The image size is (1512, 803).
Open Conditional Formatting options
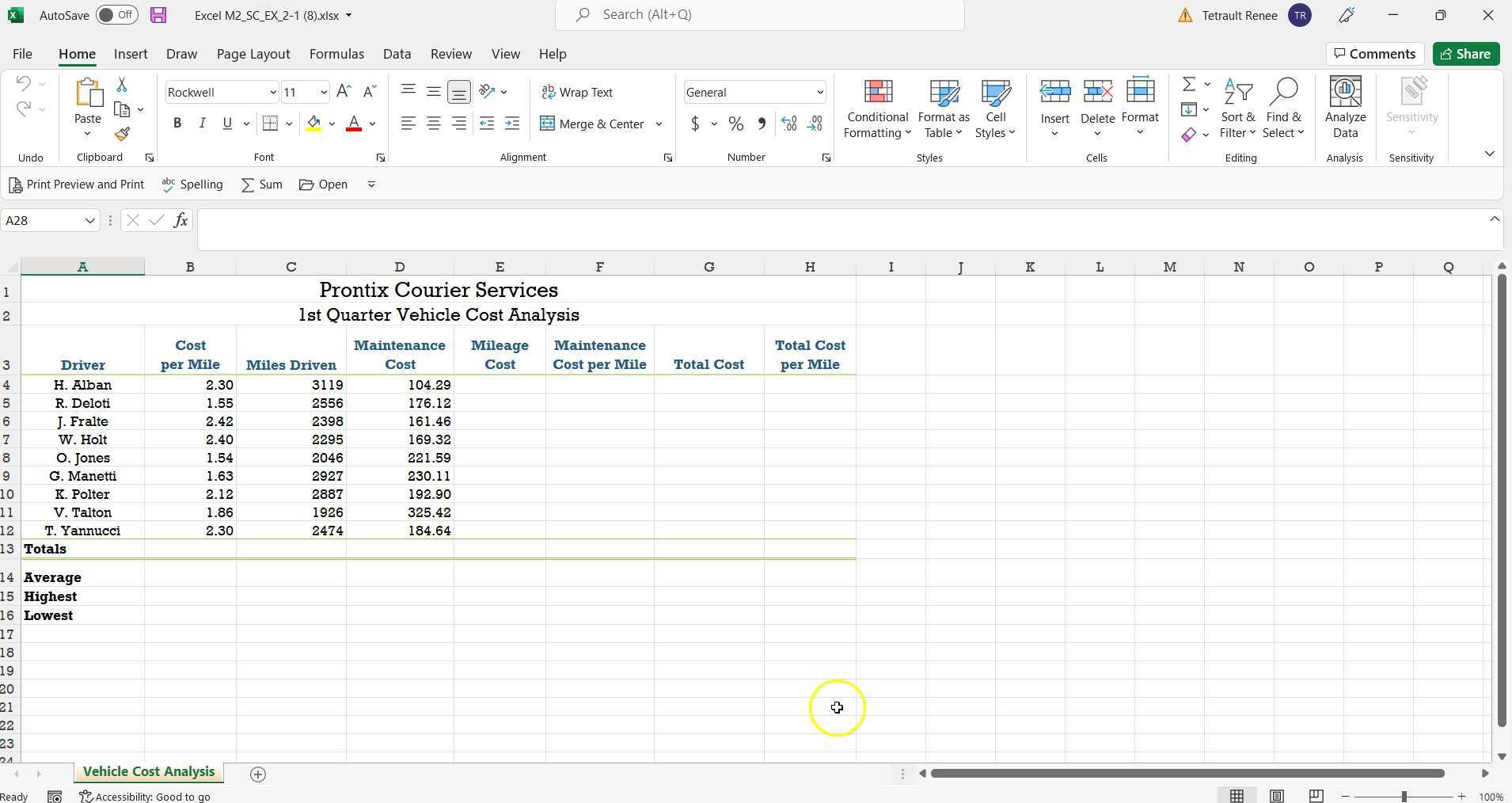(876, 108)
